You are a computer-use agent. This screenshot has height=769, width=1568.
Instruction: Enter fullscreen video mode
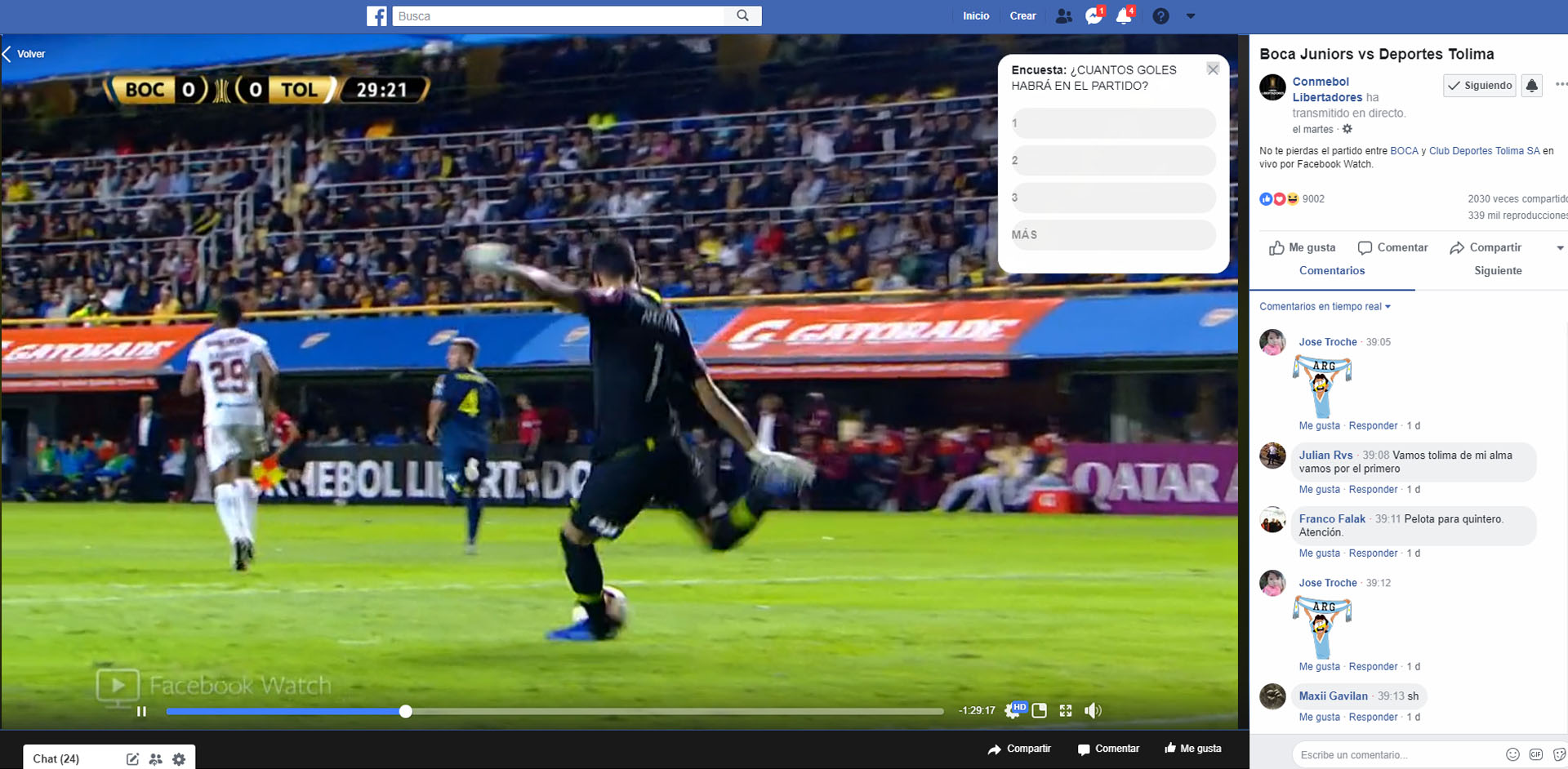[1066, 711]
